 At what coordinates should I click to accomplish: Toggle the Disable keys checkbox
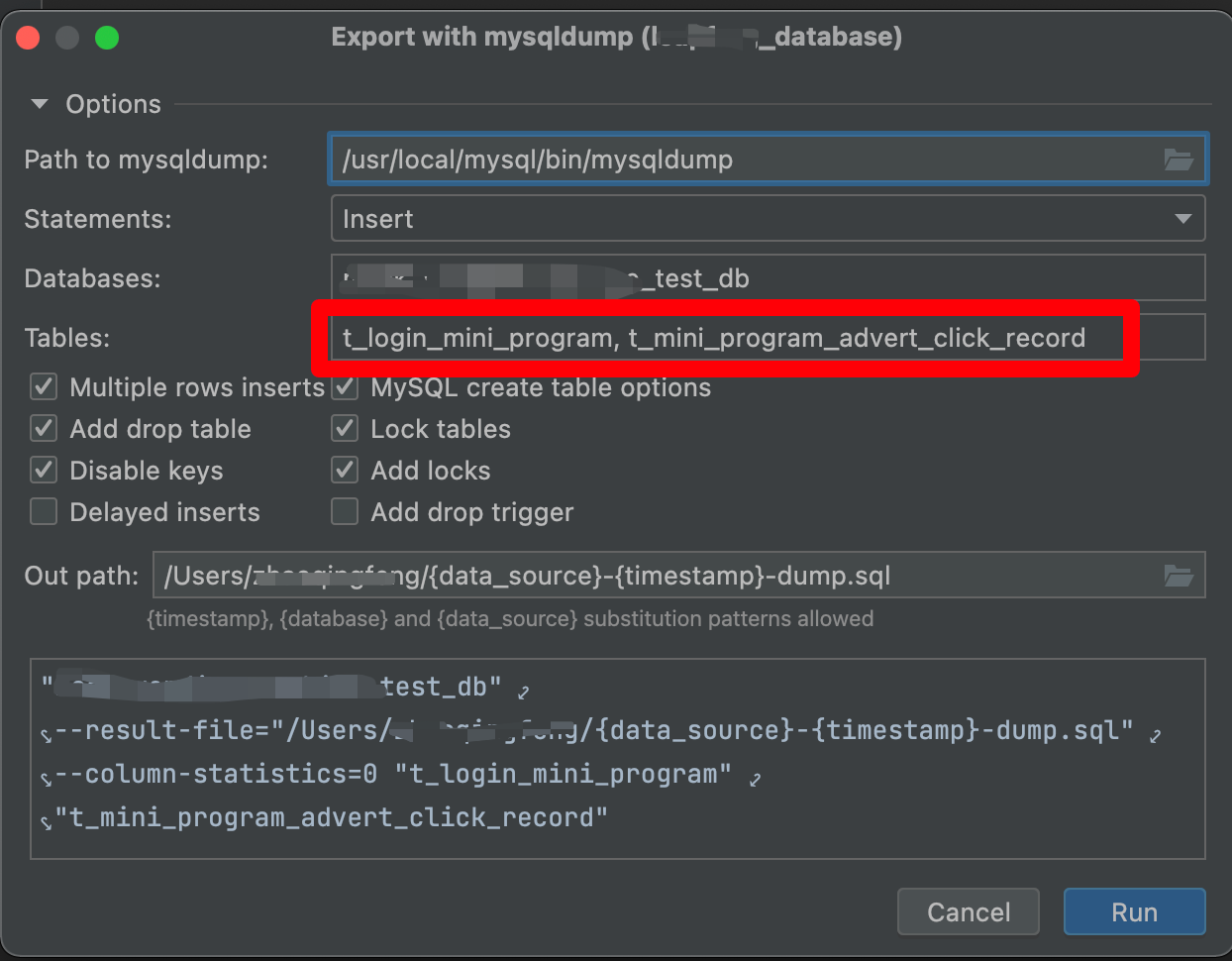[x=43, y=470]
